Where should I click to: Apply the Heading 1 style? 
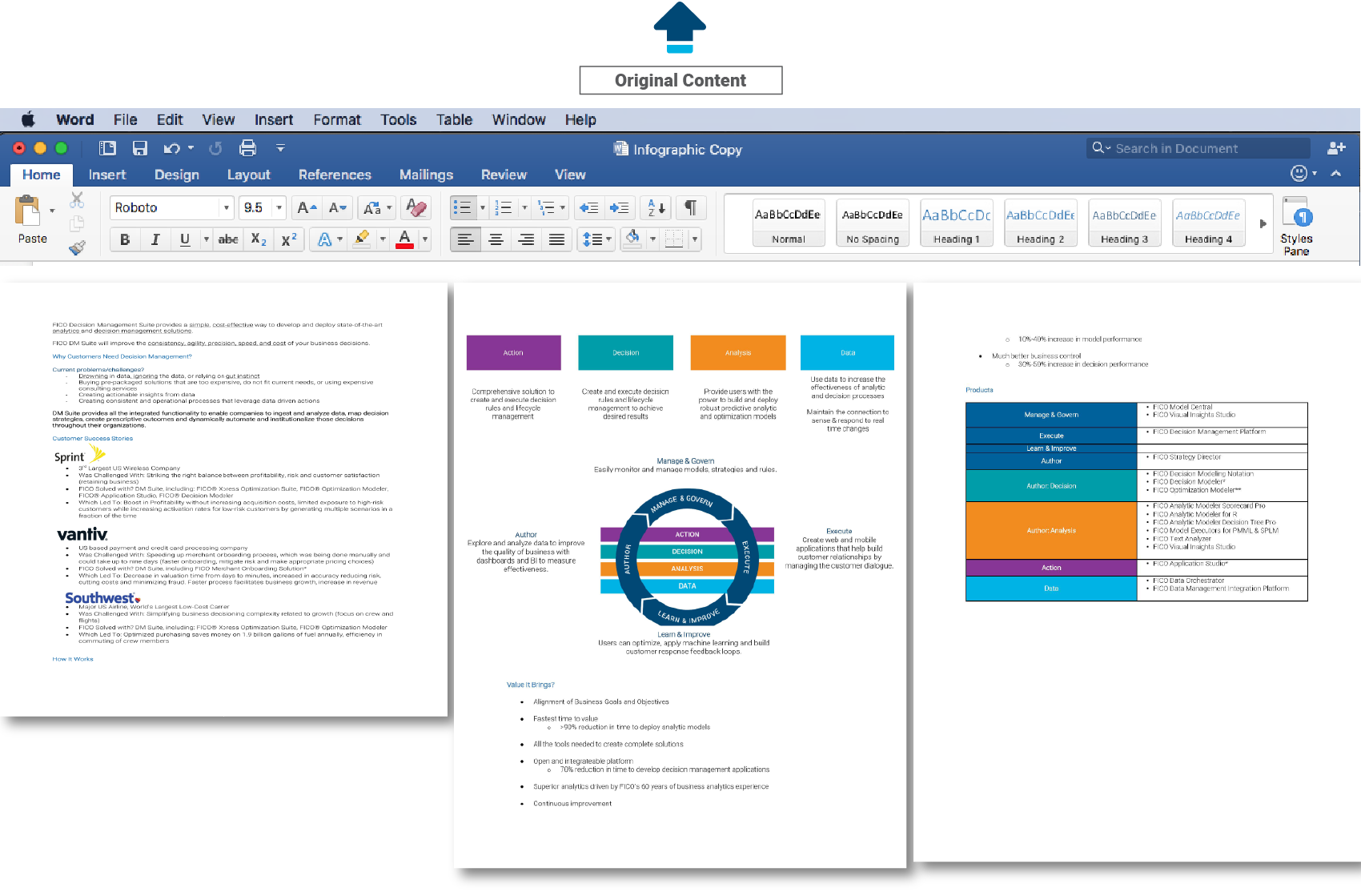[957, 223]
